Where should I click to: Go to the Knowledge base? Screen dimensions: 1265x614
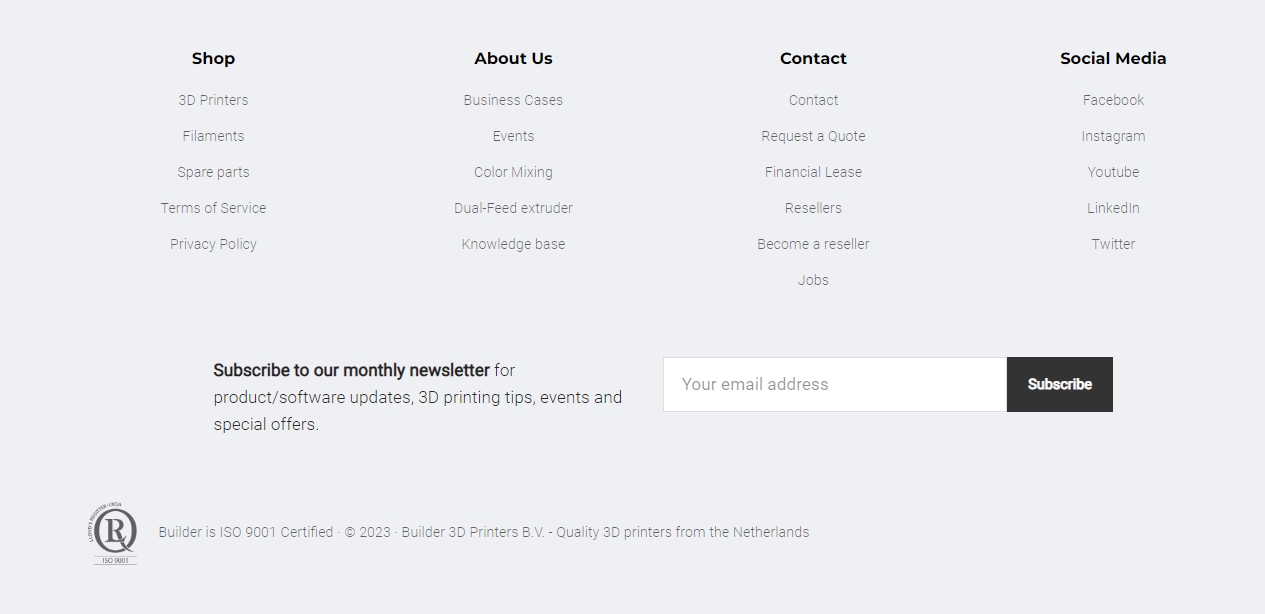pos(513,244)
